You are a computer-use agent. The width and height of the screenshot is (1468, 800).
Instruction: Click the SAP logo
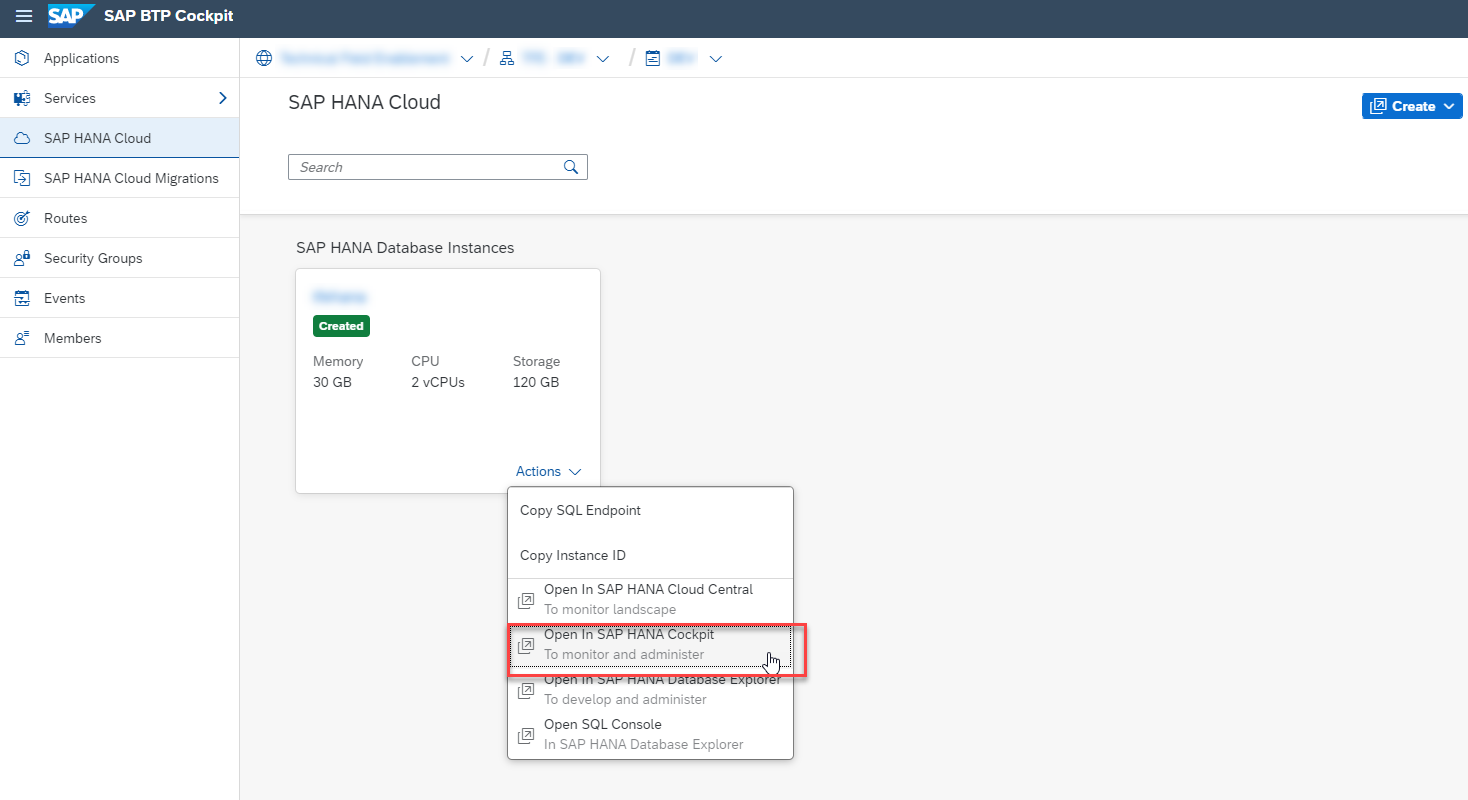[71, 15]
